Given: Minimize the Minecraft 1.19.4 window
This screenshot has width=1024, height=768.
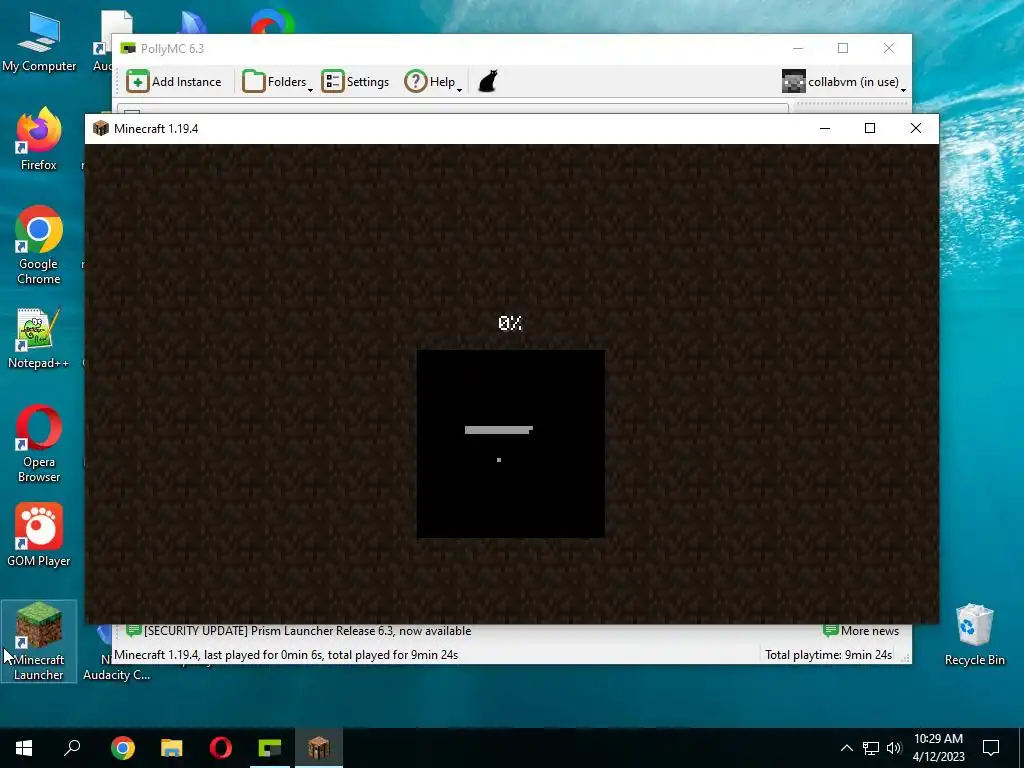Looking at the screenshot, I should coord(825,129).
